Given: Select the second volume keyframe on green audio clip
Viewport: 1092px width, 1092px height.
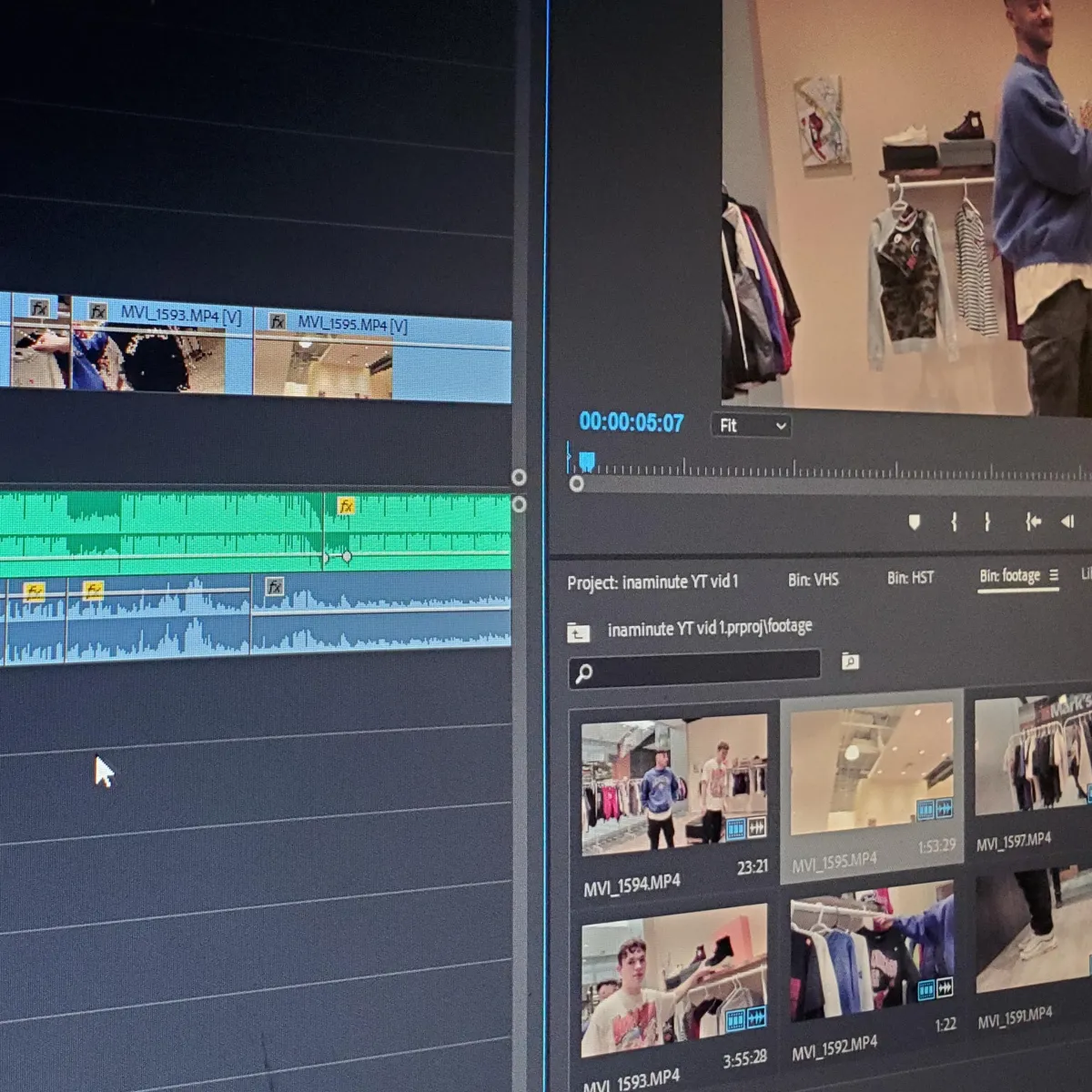Looking at the screenshot, I should pos(347,556).
